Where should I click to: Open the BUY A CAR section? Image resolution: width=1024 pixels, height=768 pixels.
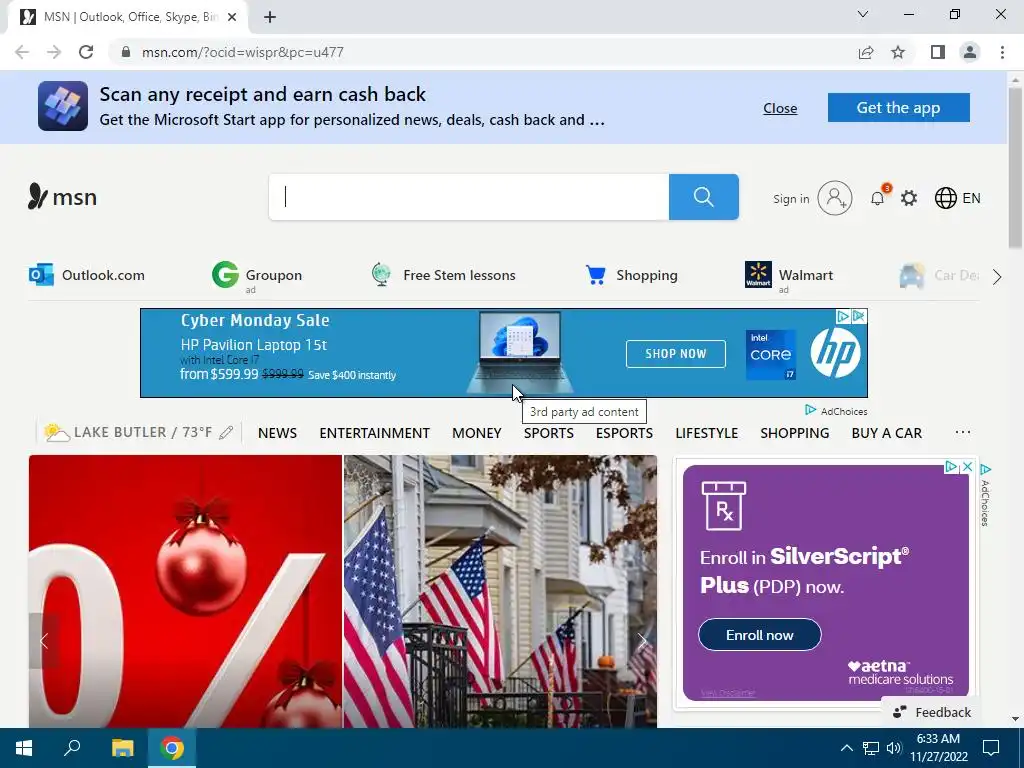coord(887,433)
